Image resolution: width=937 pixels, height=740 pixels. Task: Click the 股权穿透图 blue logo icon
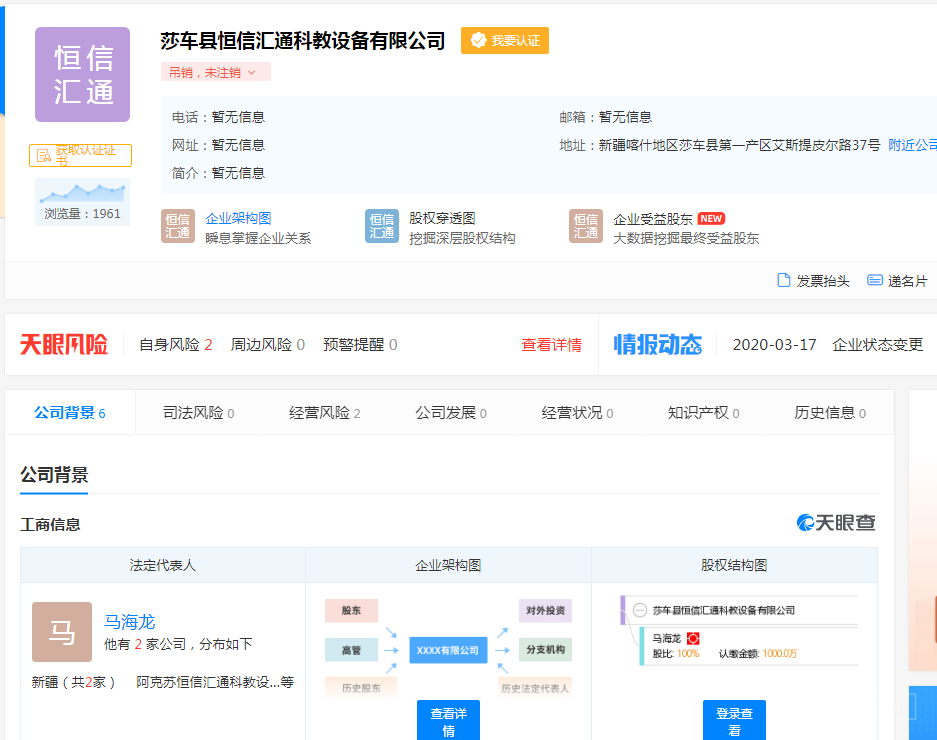[382, 227]
